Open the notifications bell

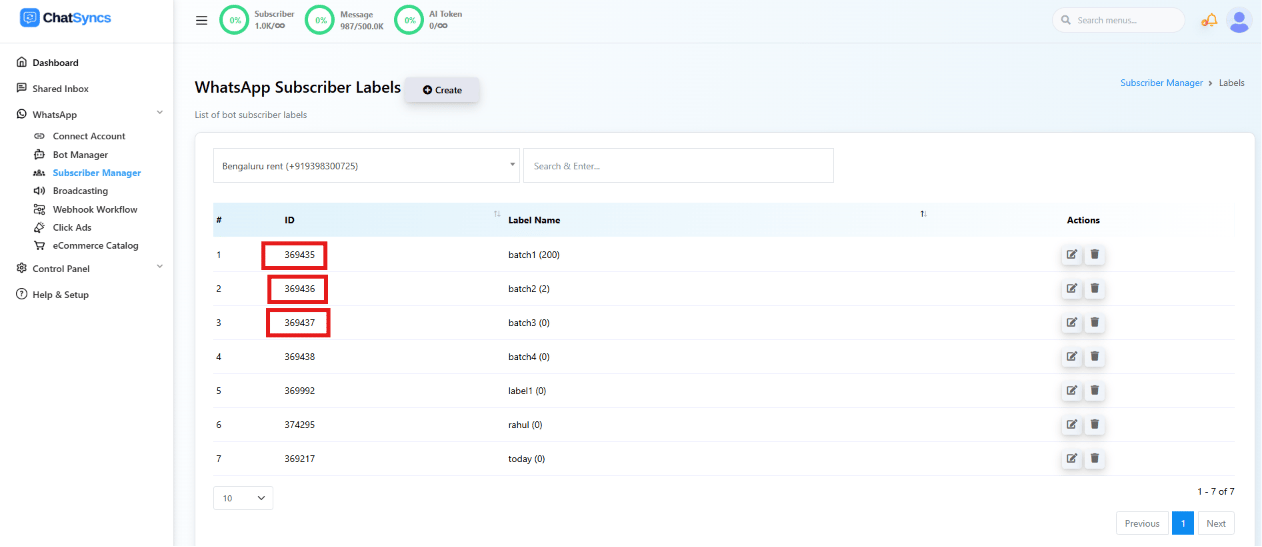[x=1210, y=20]
